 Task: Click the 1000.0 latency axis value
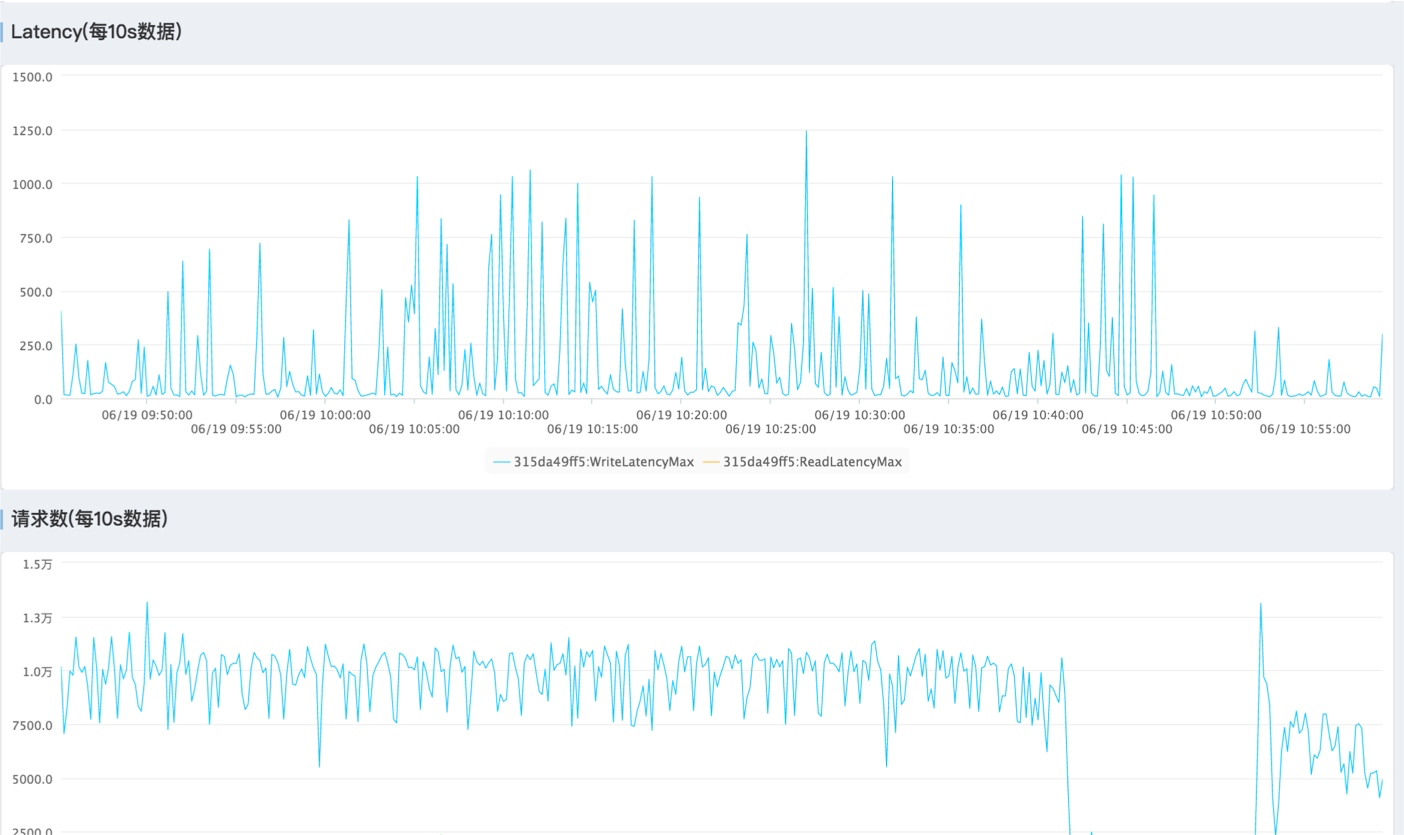click(x=33, y=184)
